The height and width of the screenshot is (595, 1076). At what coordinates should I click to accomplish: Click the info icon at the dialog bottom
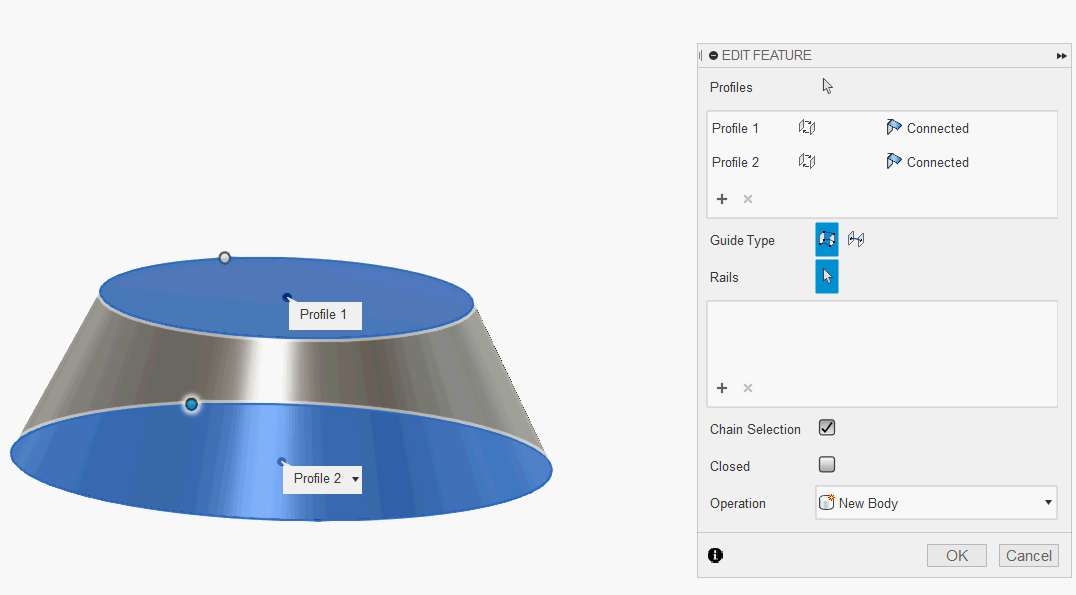pyautogui.click(x=715, y=554)
